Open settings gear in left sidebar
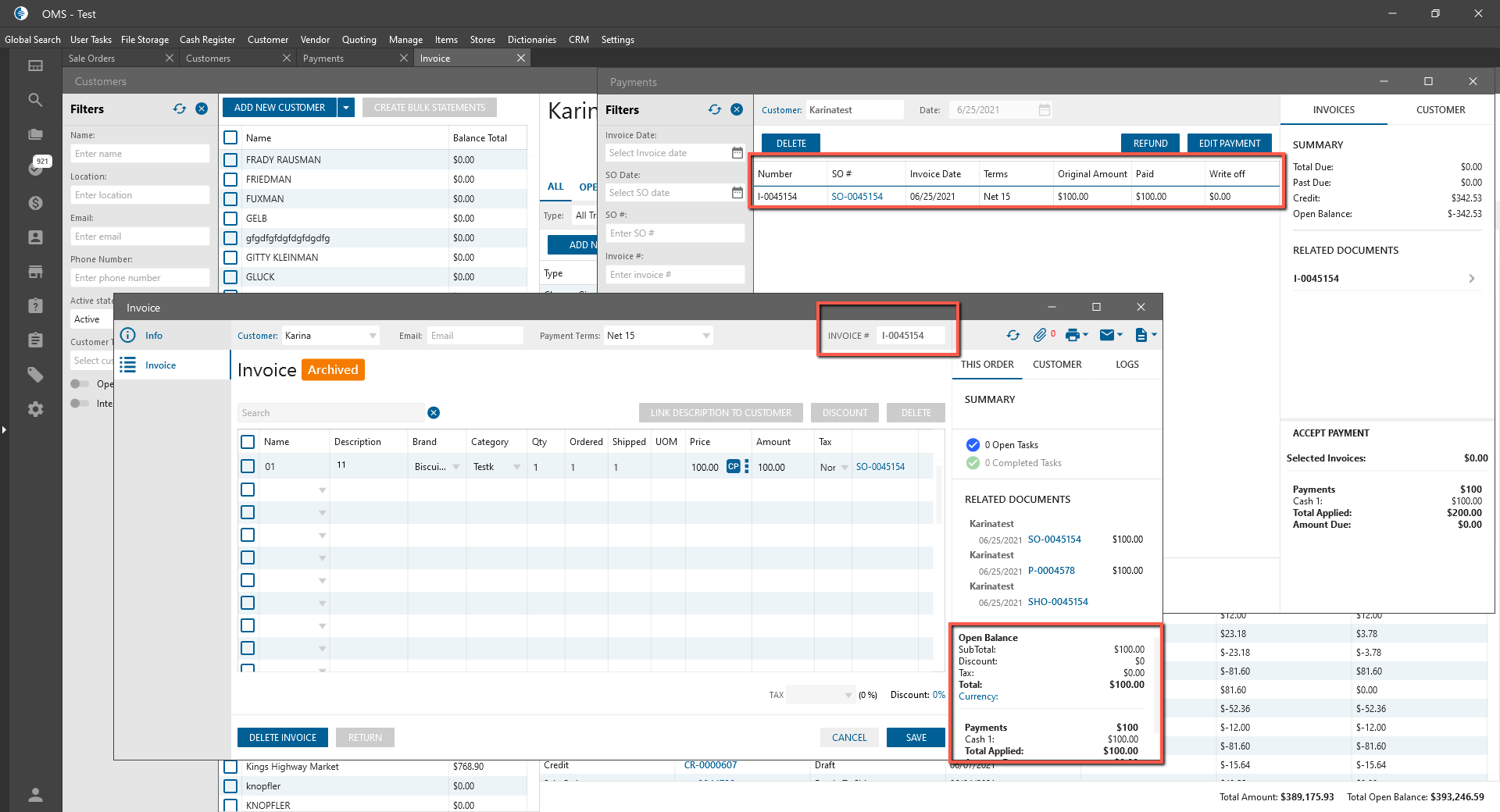Screen dimensions: 1500x812 pyautogui.click(x=35, y=409)
